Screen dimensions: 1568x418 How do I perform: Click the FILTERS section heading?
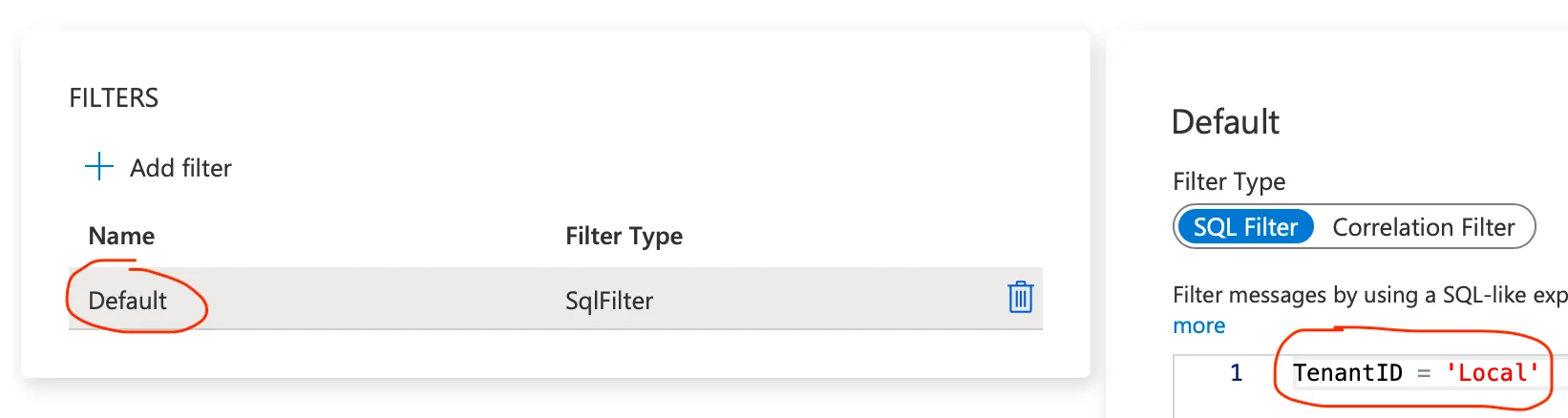(114, 98)
